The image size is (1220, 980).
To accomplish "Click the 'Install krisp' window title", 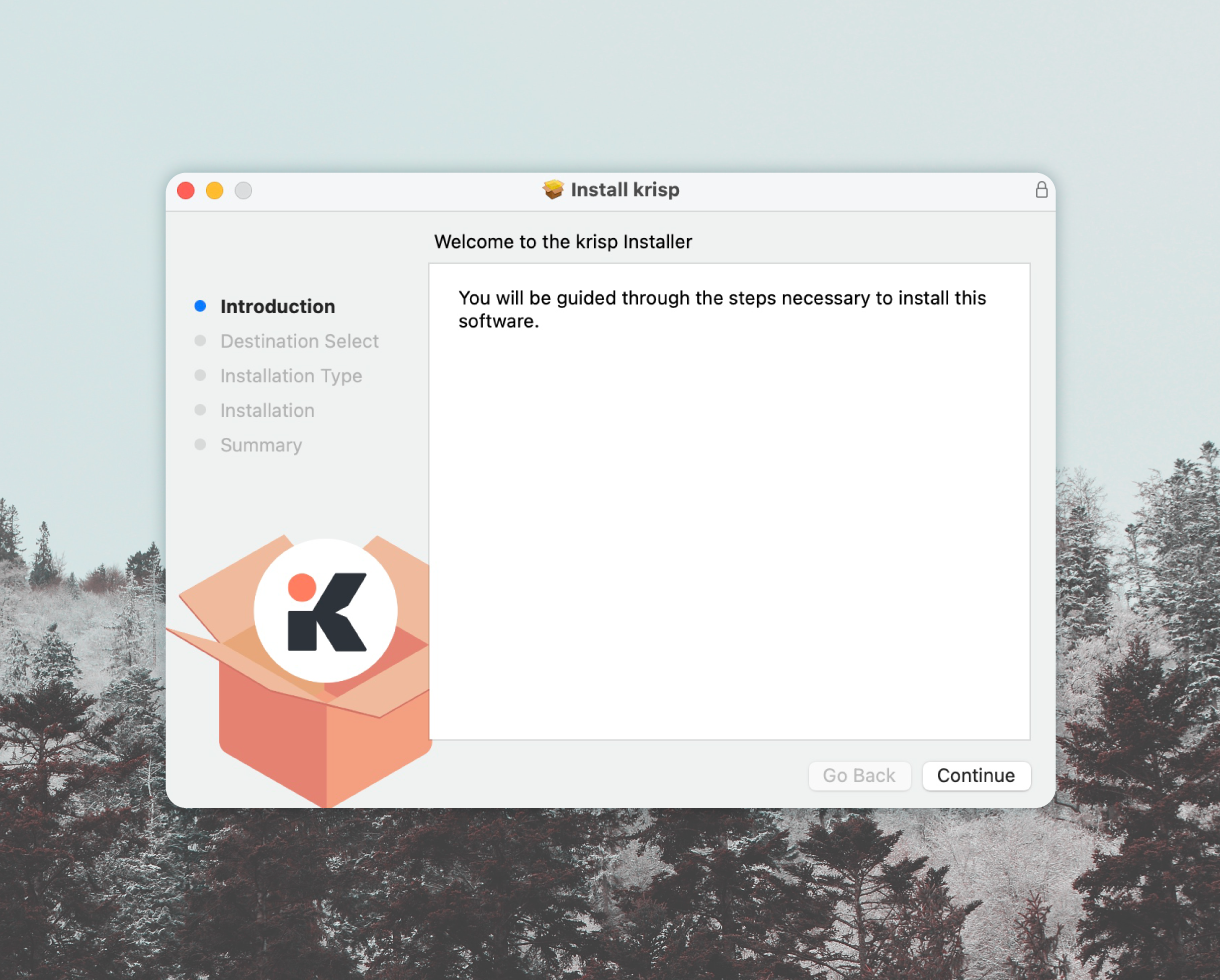I will click(x=625, y=190).
